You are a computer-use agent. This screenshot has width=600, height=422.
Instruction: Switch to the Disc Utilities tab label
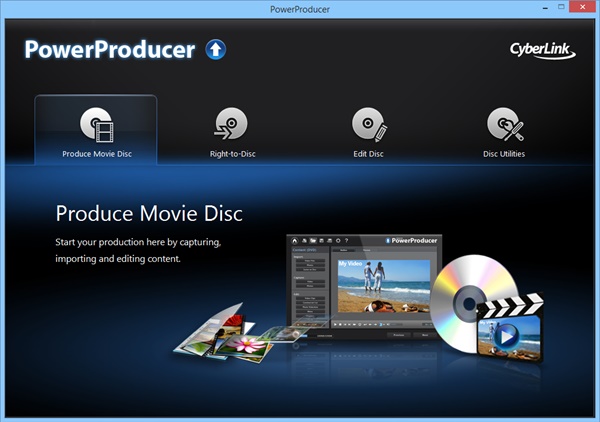pos(504,154)
